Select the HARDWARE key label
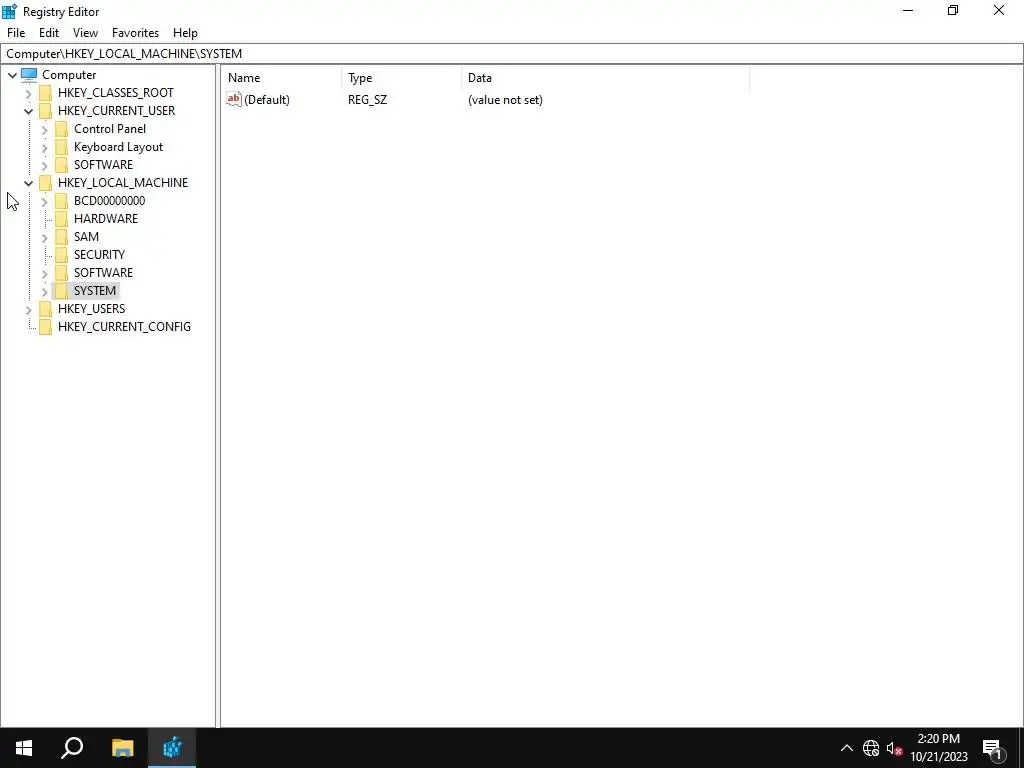This screenshot has width=1024, height=768. [106, 219]
